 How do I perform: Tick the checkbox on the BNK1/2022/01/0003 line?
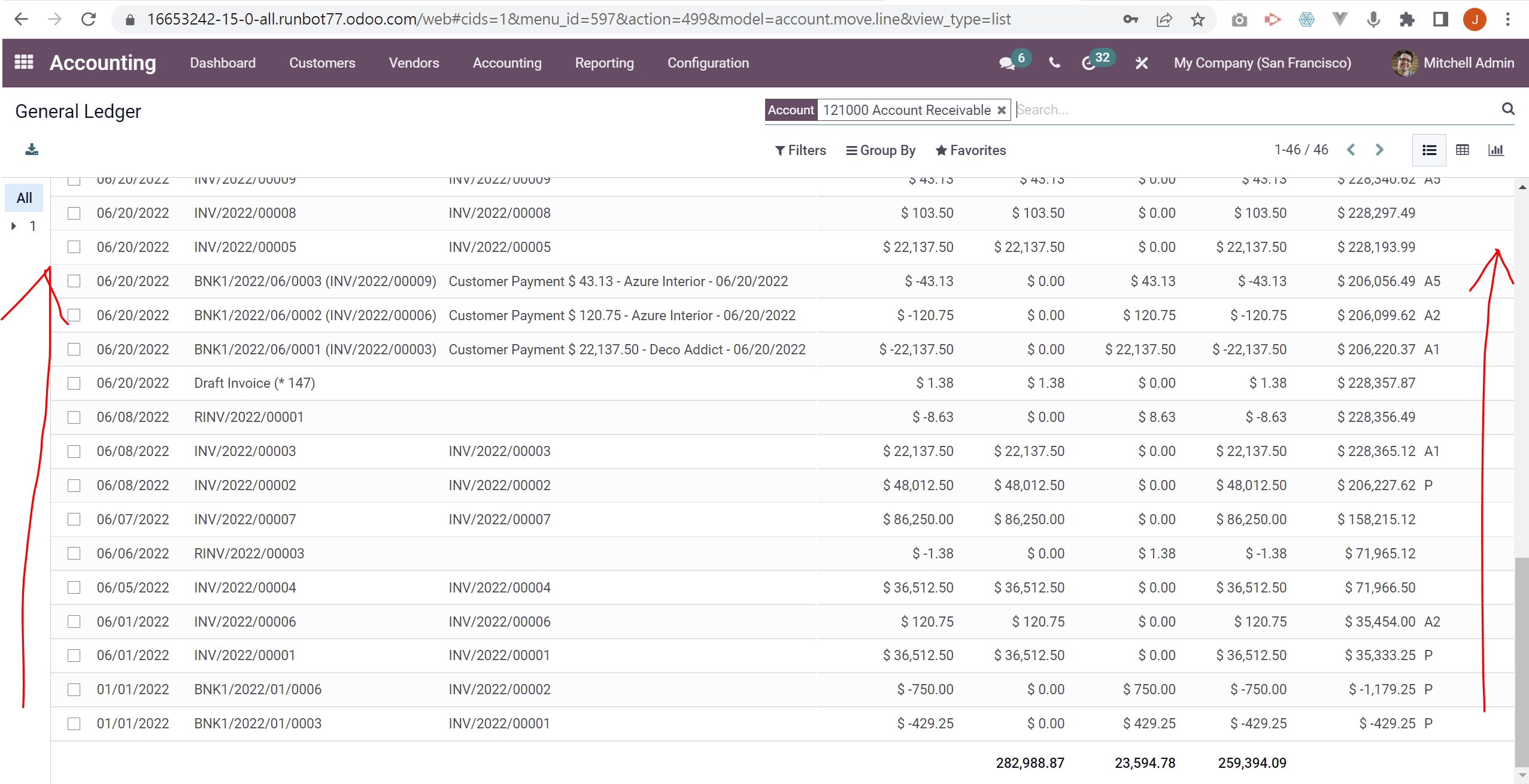74,724
